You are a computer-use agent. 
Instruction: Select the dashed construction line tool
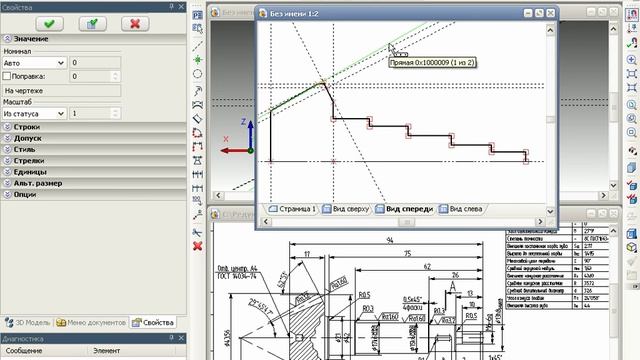(x=198, y=45)
